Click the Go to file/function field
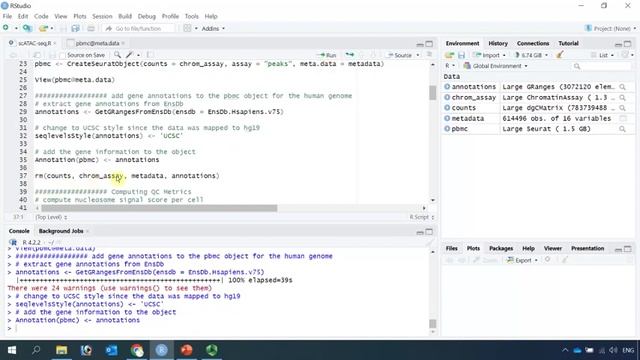 coord(139,29)
